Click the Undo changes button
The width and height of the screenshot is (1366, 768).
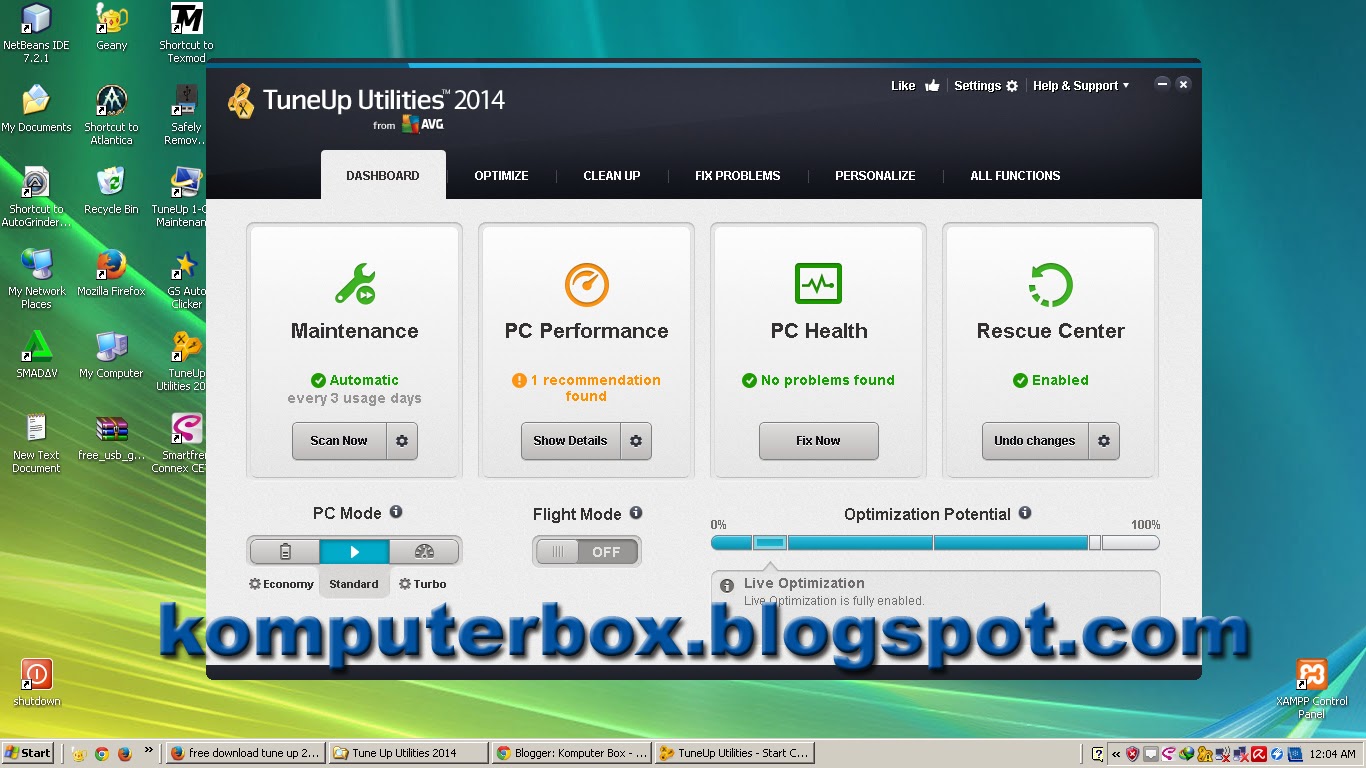[1035, 441]
